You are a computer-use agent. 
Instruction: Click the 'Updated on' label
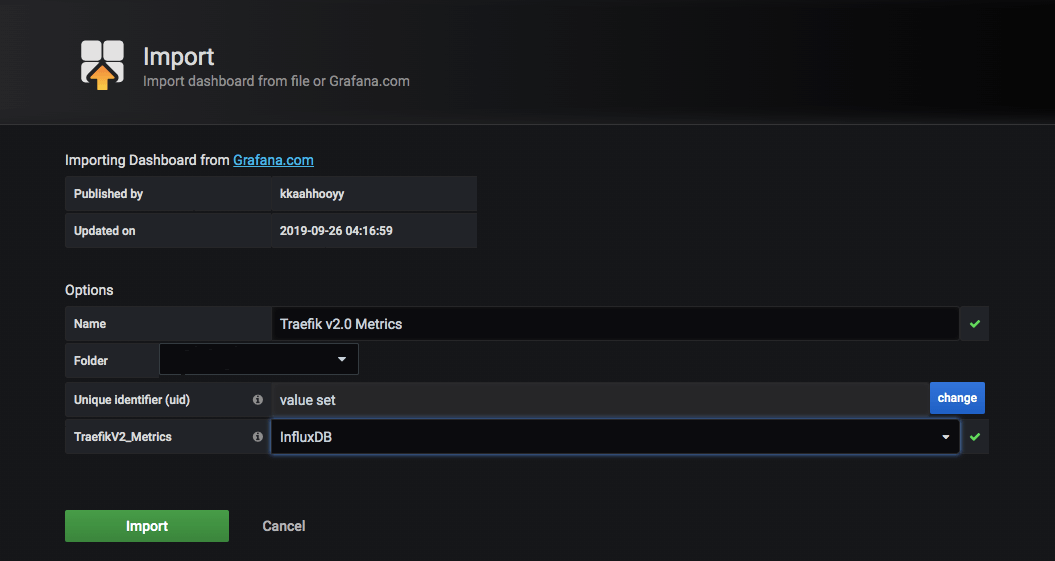104,231
